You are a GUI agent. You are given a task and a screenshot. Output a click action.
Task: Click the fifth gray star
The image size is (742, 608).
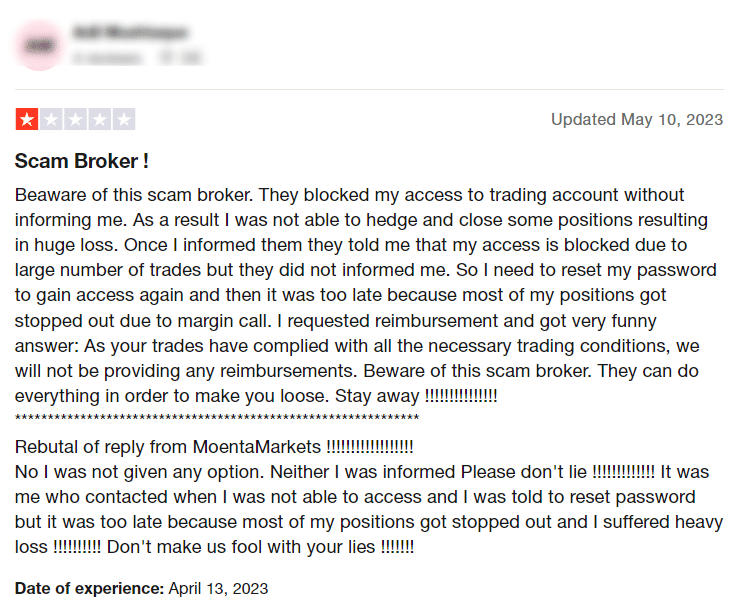pyautogui.click(x=124, y=120)
